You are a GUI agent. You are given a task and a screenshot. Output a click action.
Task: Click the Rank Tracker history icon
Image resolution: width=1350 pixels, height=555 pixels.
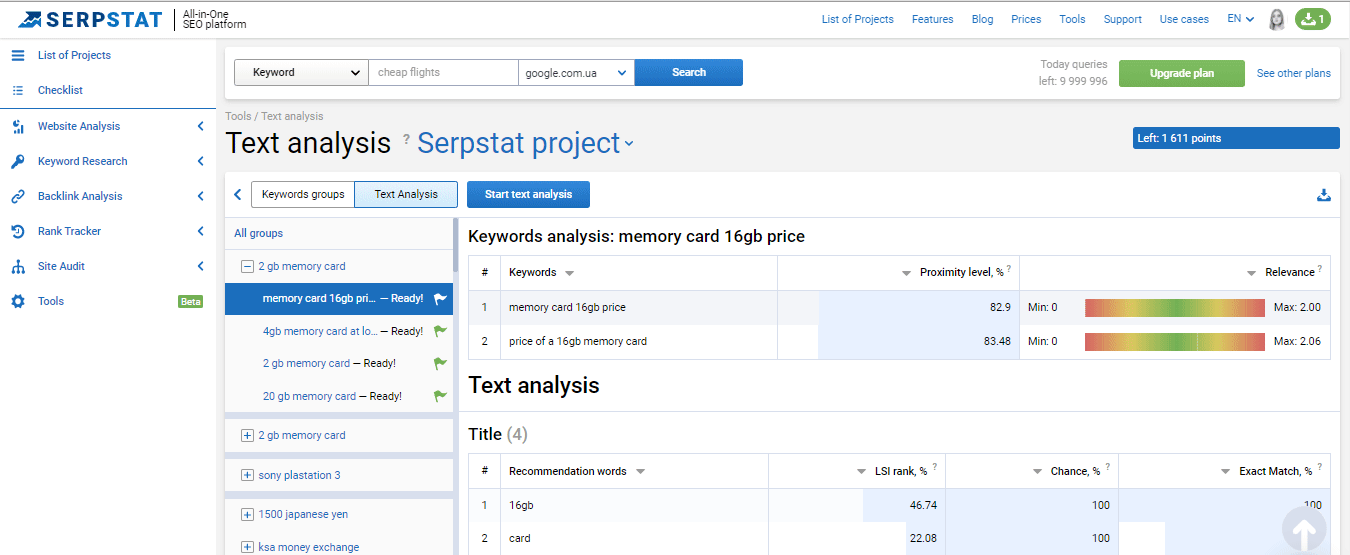click(x=17, y=231)
